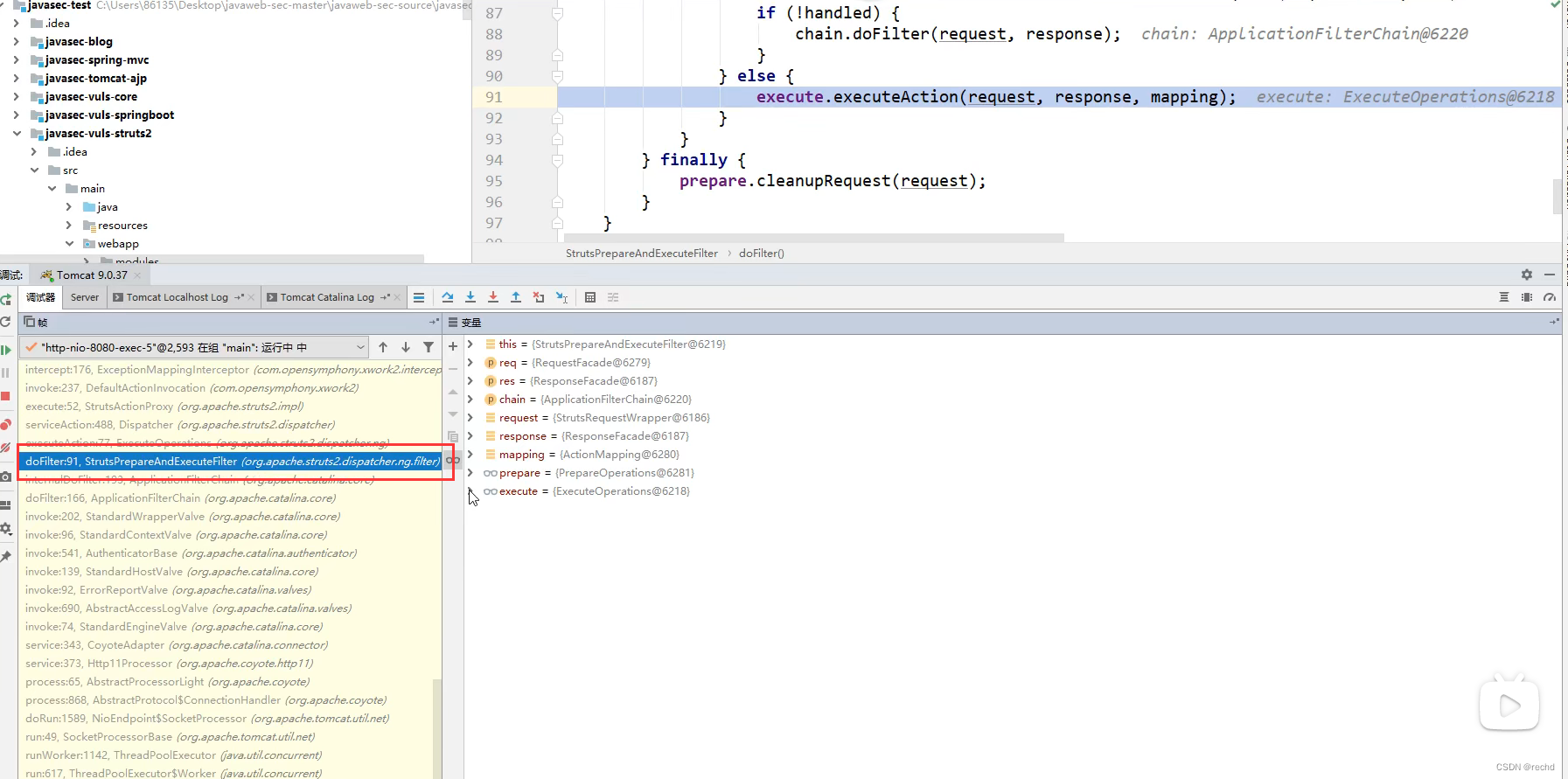Hide Debug tool window minimize icon
Image resolution: width=1568 pixels, height=779 pixels.
tap(1550, 275)
